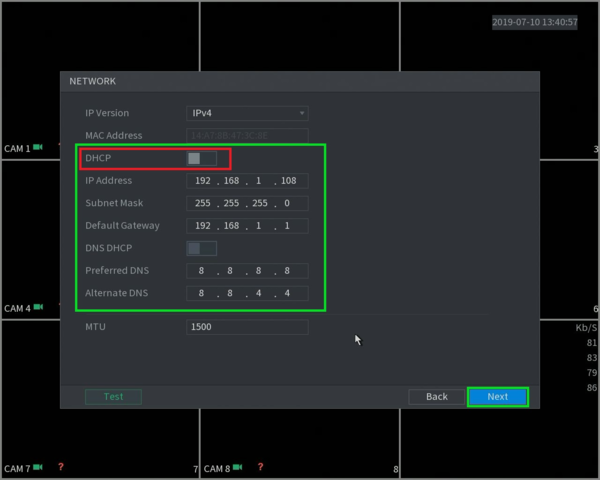Click the Test button
The image size is (600, 480).
[x=113, y=397]
